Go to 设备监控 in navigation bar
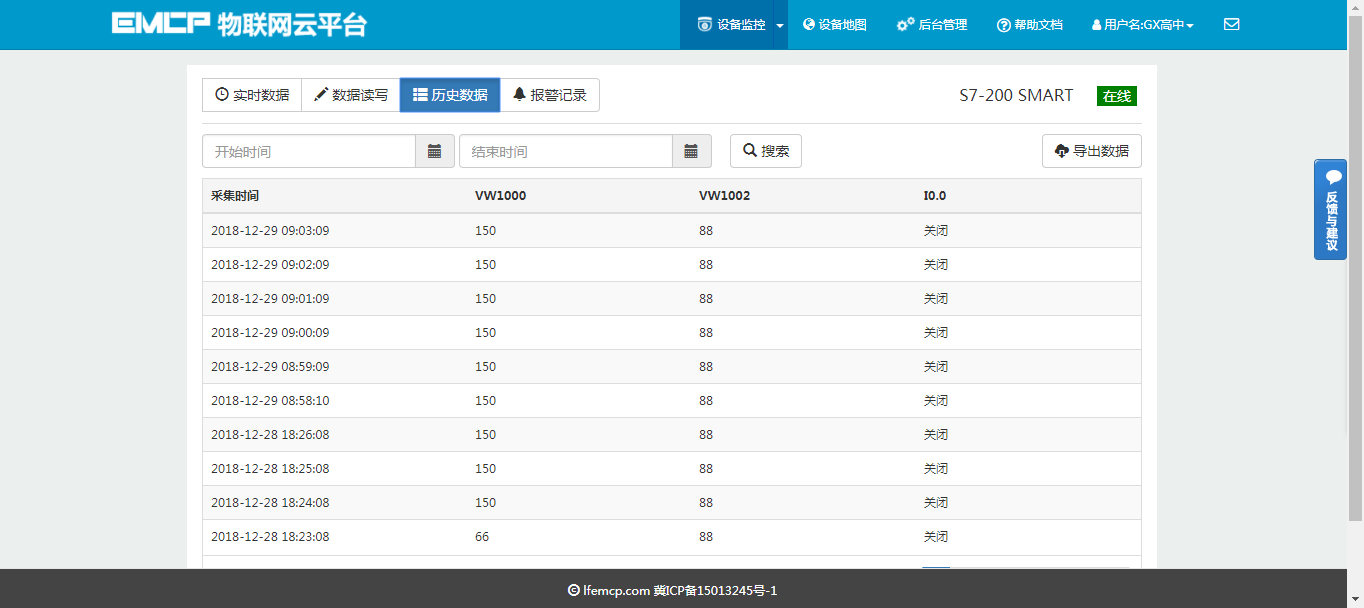The image size is (1364, 608). [731, 25]
